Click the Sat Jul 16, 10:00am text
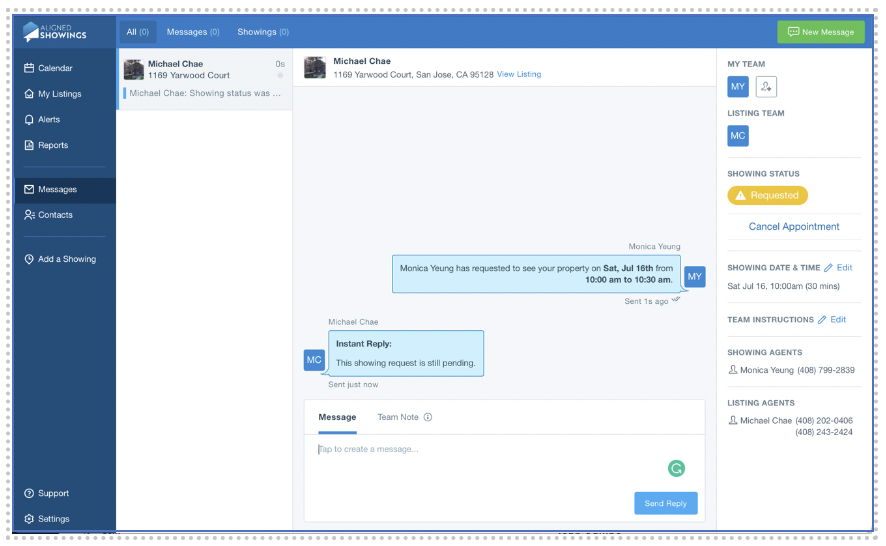 [x=783, y=287]
